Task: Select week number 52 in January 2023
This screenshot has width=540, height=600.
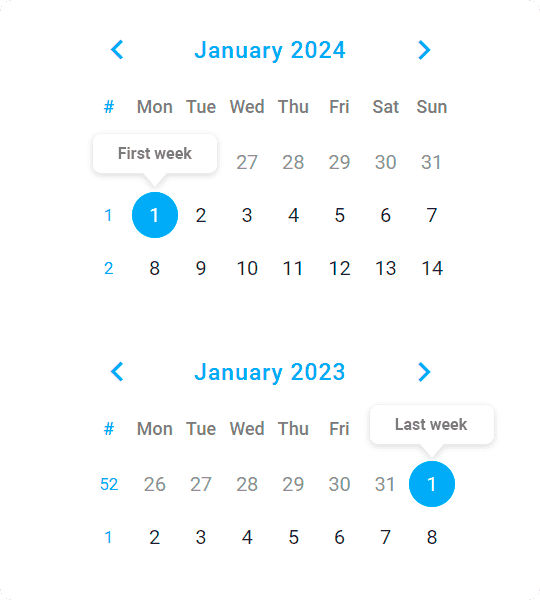Action: [x=109, y=484]
